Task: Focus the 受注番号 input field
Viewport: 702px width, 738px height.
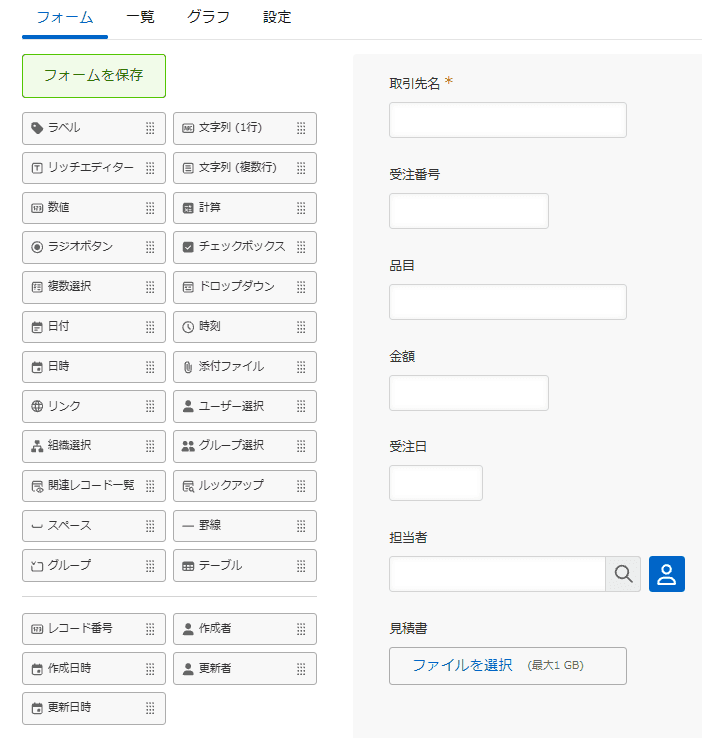Action: [469, 211]
